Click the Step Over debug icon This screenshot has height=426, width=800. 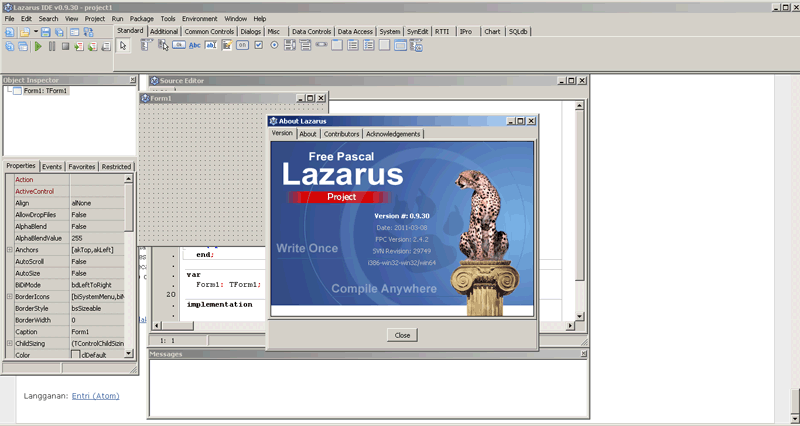pos(92,46)
